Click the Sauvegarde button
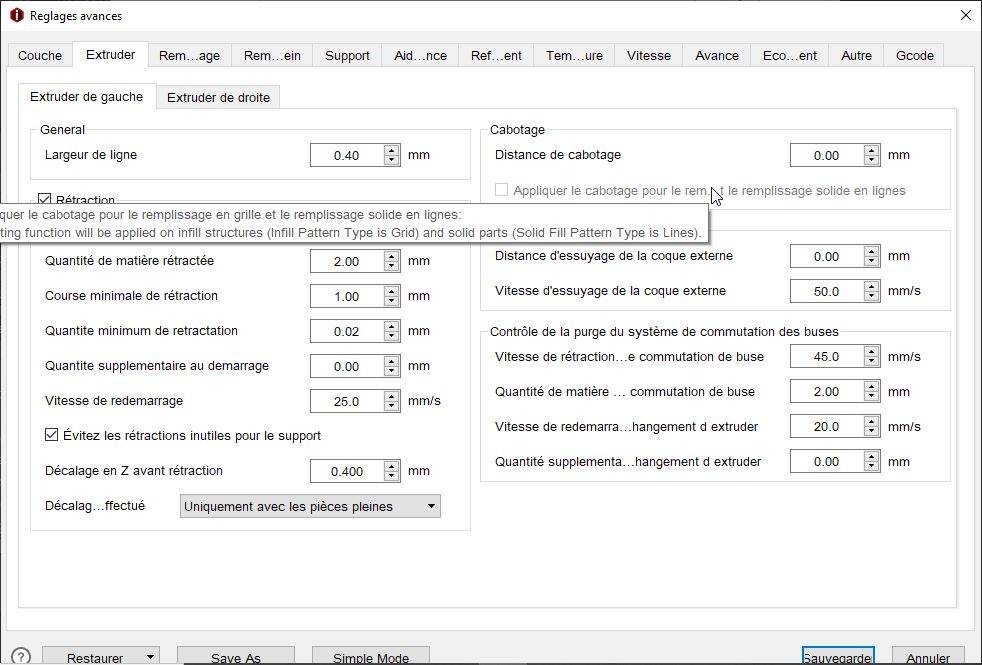 pos(838,657)
